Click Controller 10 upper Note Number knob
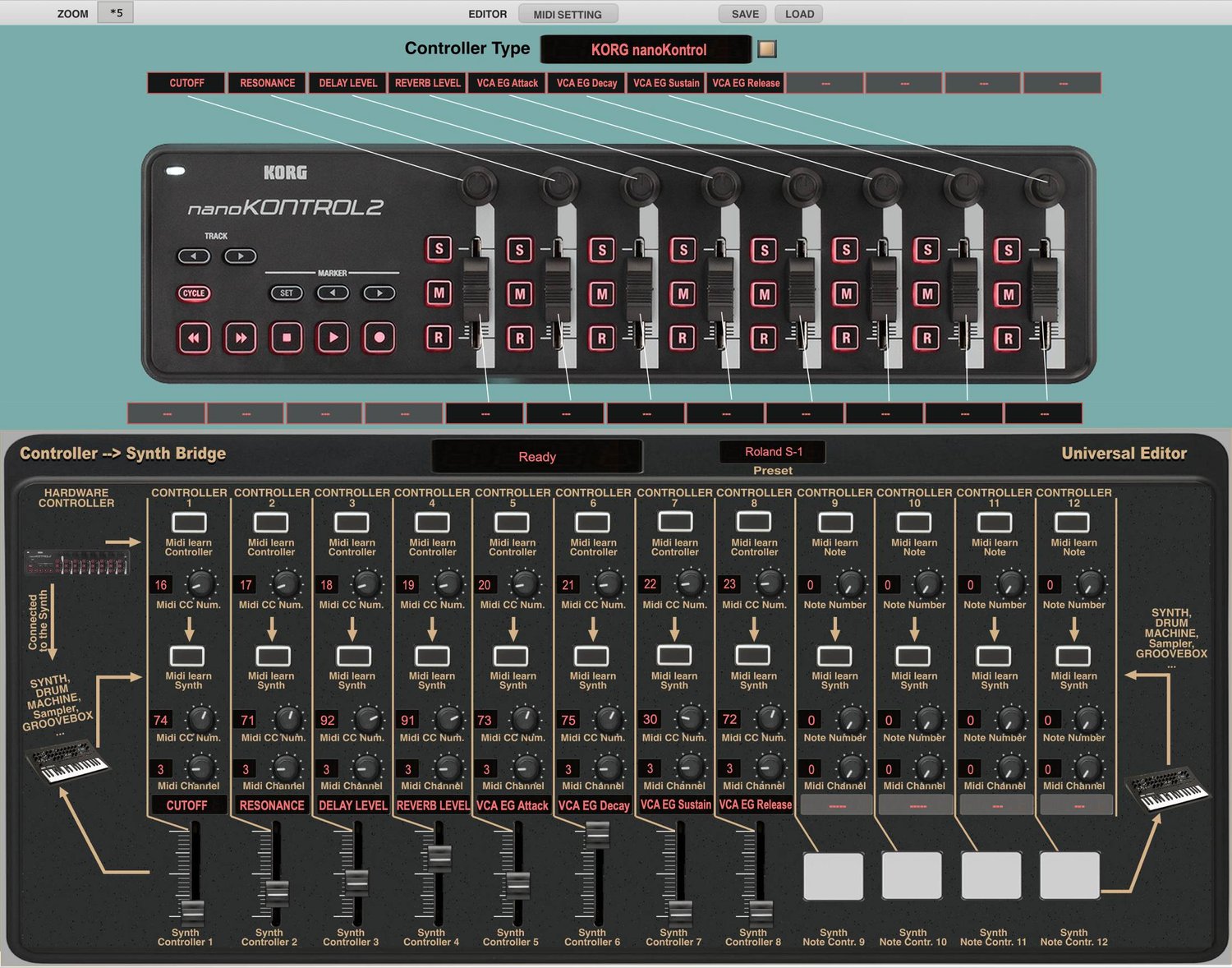The image size is (1232, 968). pyautogui.click(x=928, y=584)
